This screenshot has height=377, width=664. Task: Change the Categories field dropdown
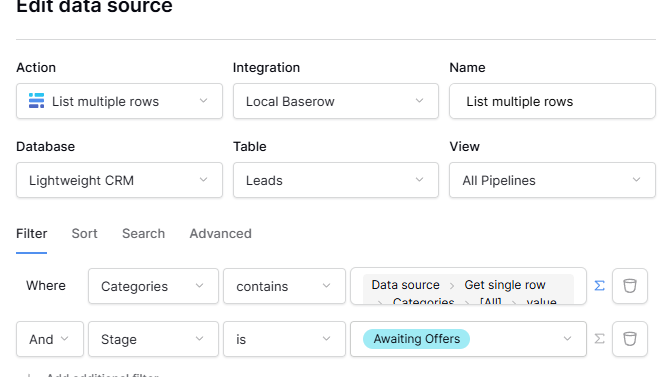[x=153, y=286]
